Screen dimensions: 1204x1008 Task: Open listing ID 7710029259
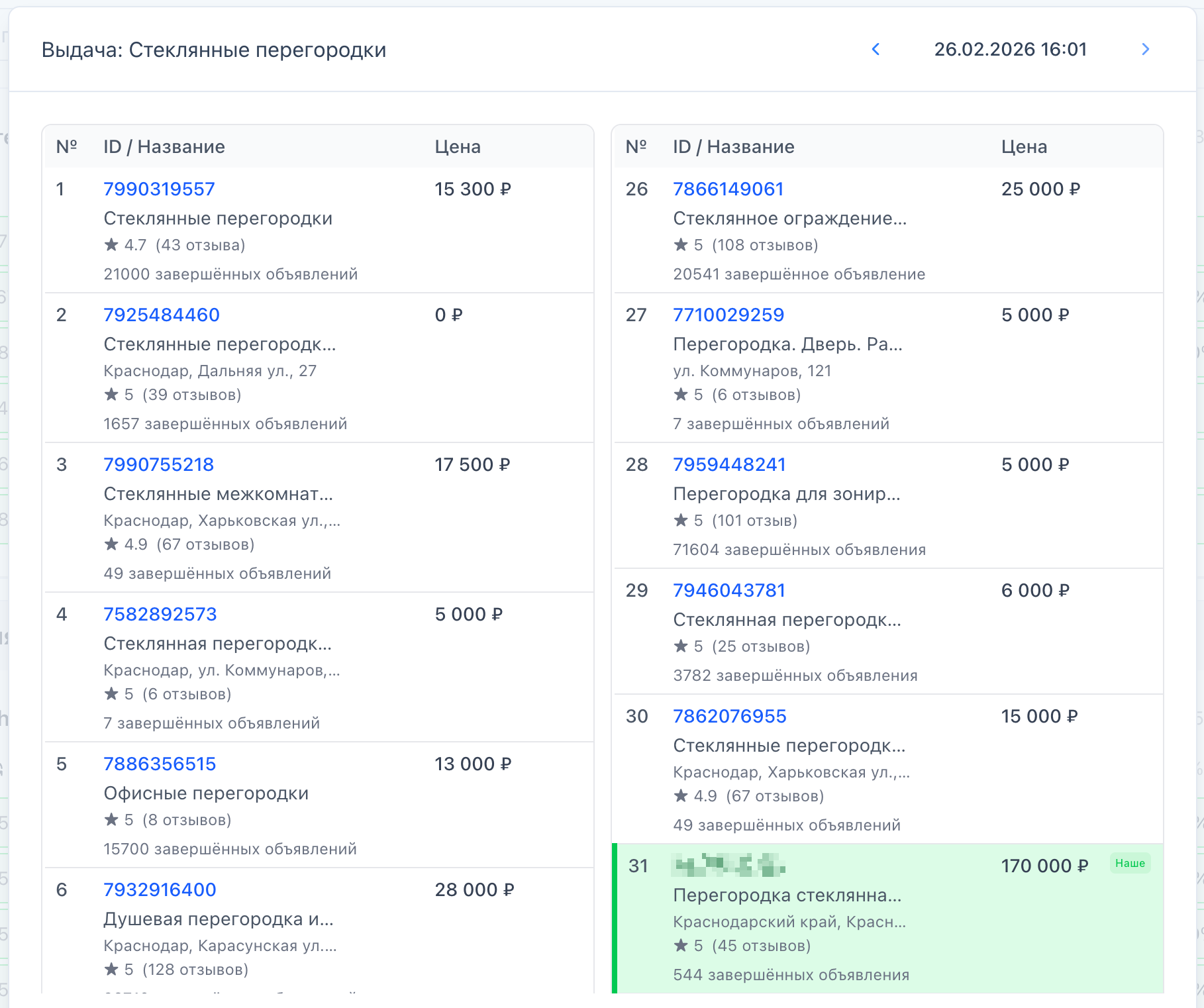728,315
